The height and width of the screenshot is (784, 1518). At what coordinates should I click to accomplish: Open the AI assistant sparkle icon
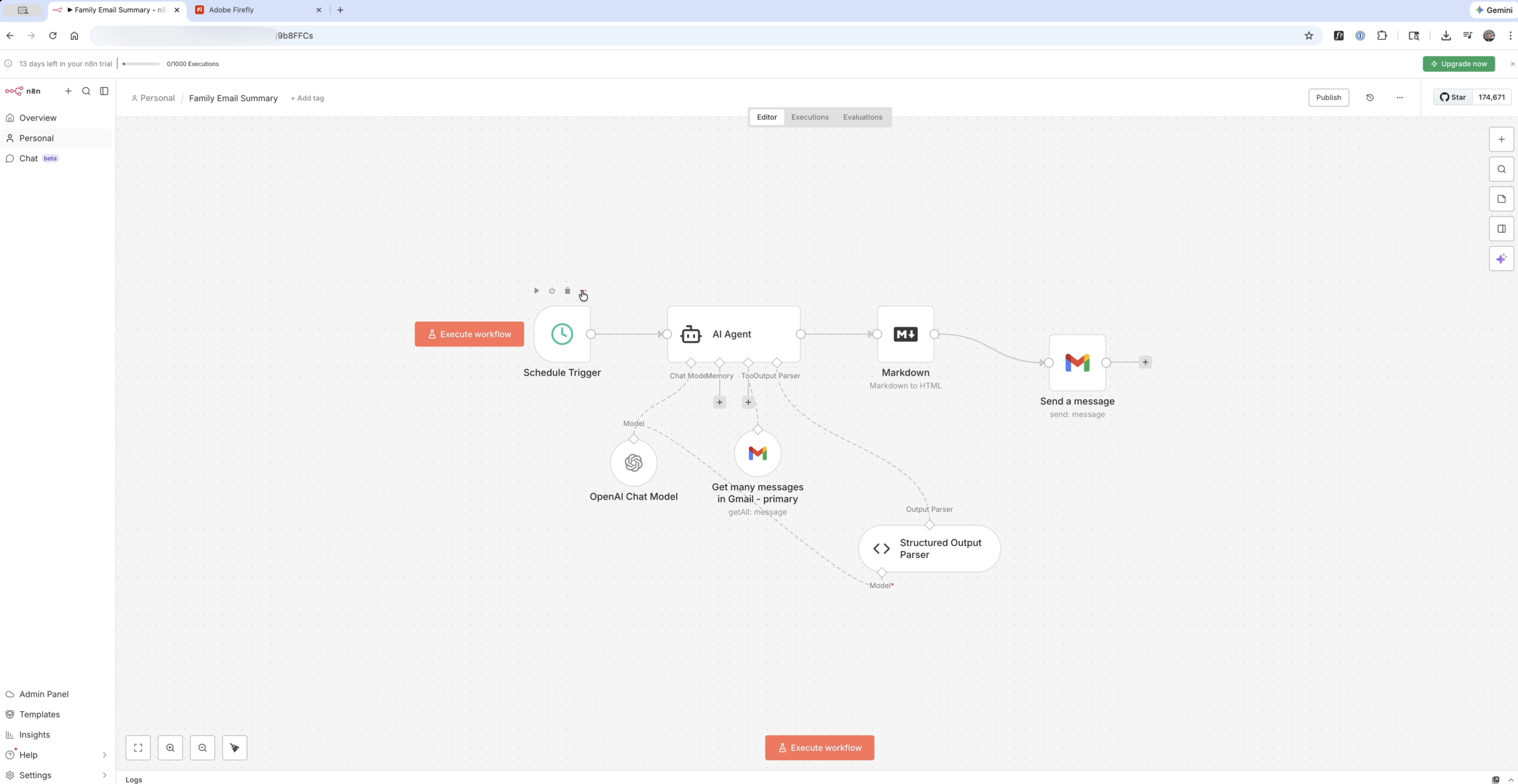[x=1501, y=259]
